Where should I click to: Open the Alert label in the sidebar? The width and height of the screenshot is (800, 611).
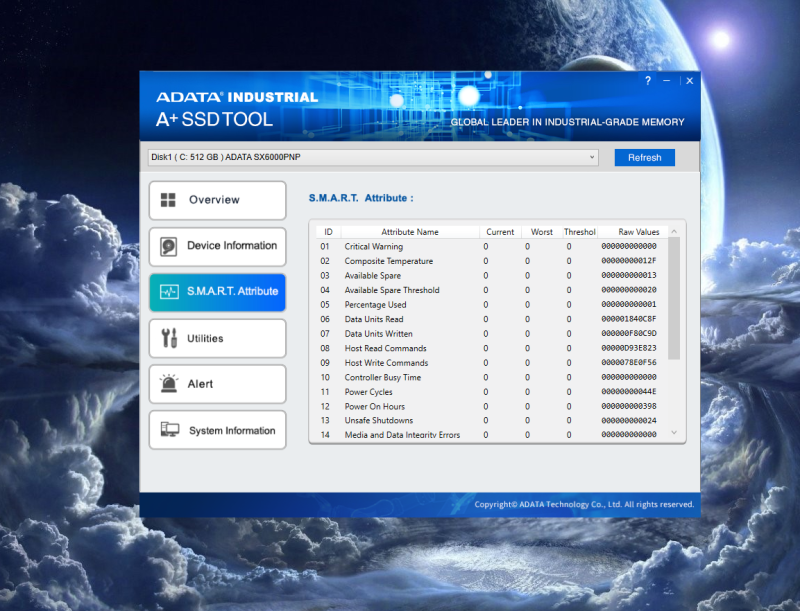tap(200, 384)
